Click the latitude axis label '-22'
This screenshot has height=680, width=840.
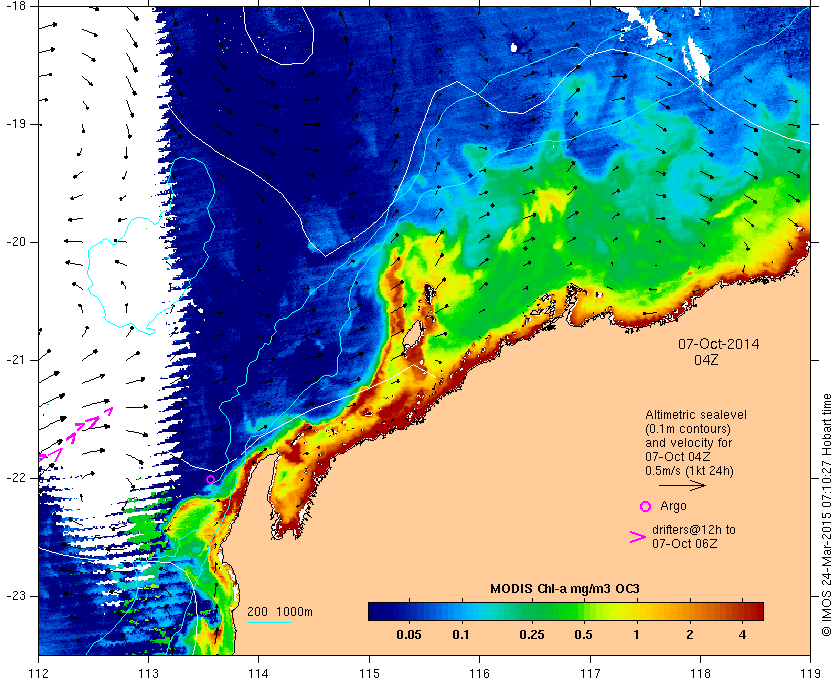click(15, 477)
